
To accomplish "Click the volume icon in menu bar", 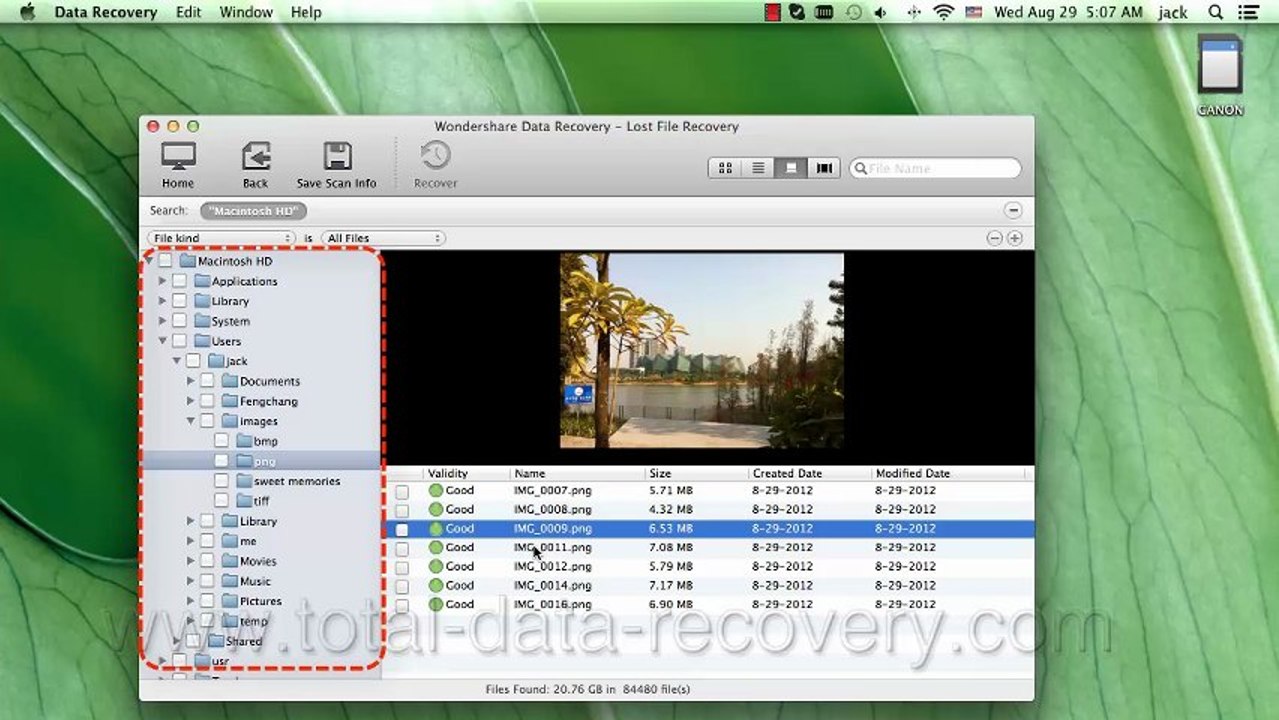I will (881, 12).
